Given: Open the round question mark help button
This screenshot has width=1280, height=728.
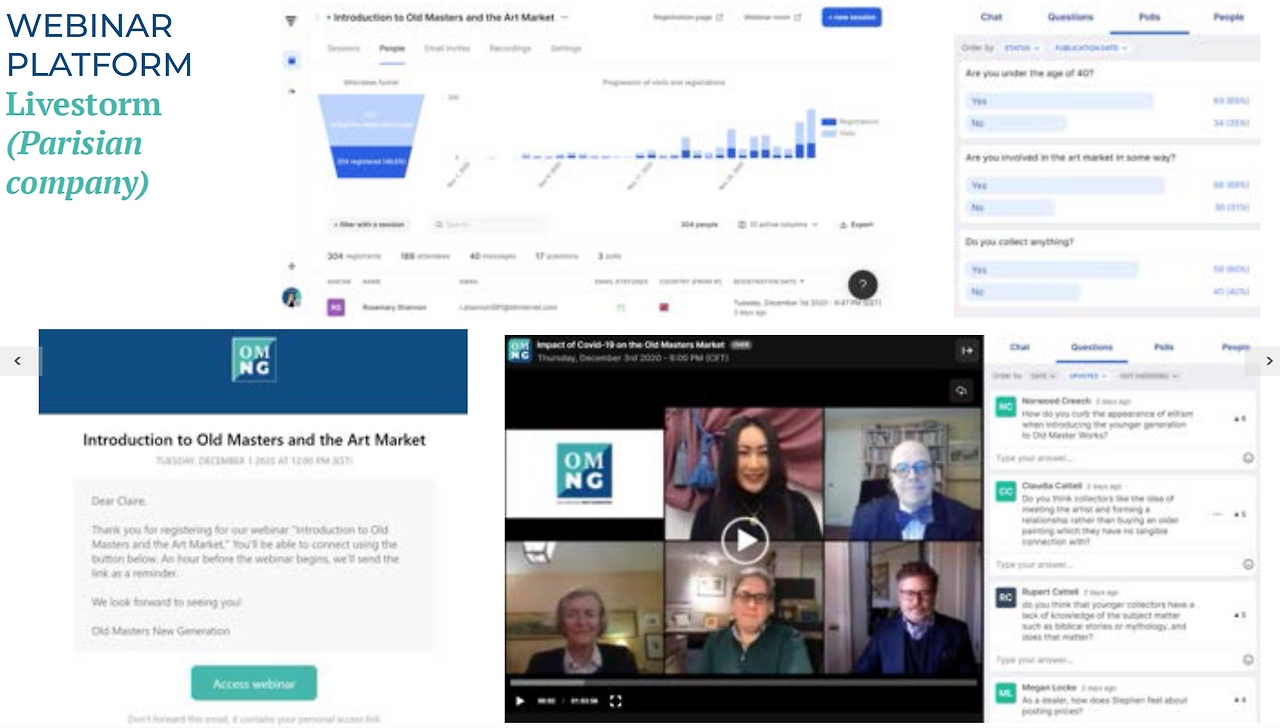Looking at the screenshot, I should click(863, 284).
